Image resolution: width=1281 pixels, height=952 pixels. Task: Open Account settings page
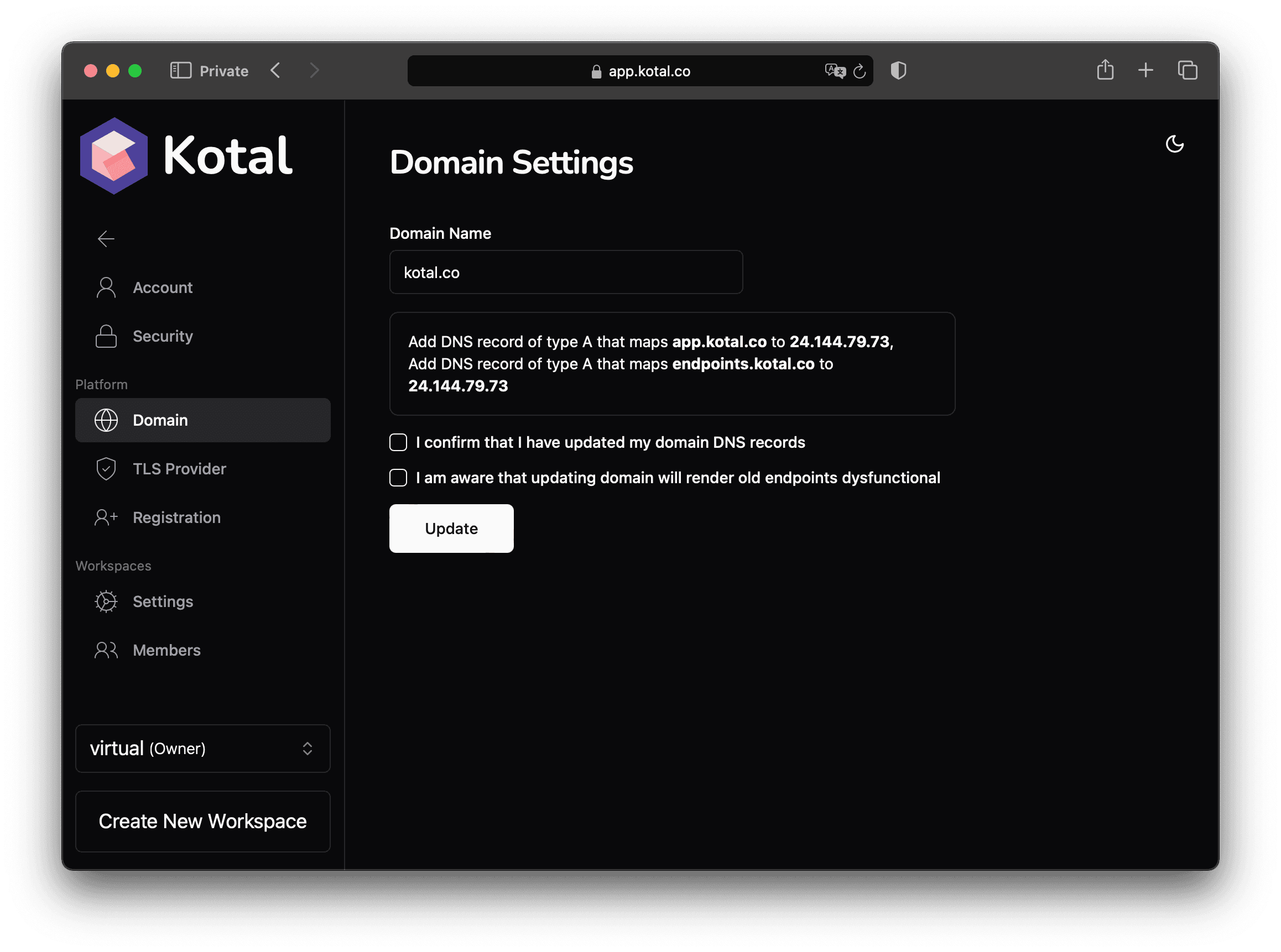(203, 287)
